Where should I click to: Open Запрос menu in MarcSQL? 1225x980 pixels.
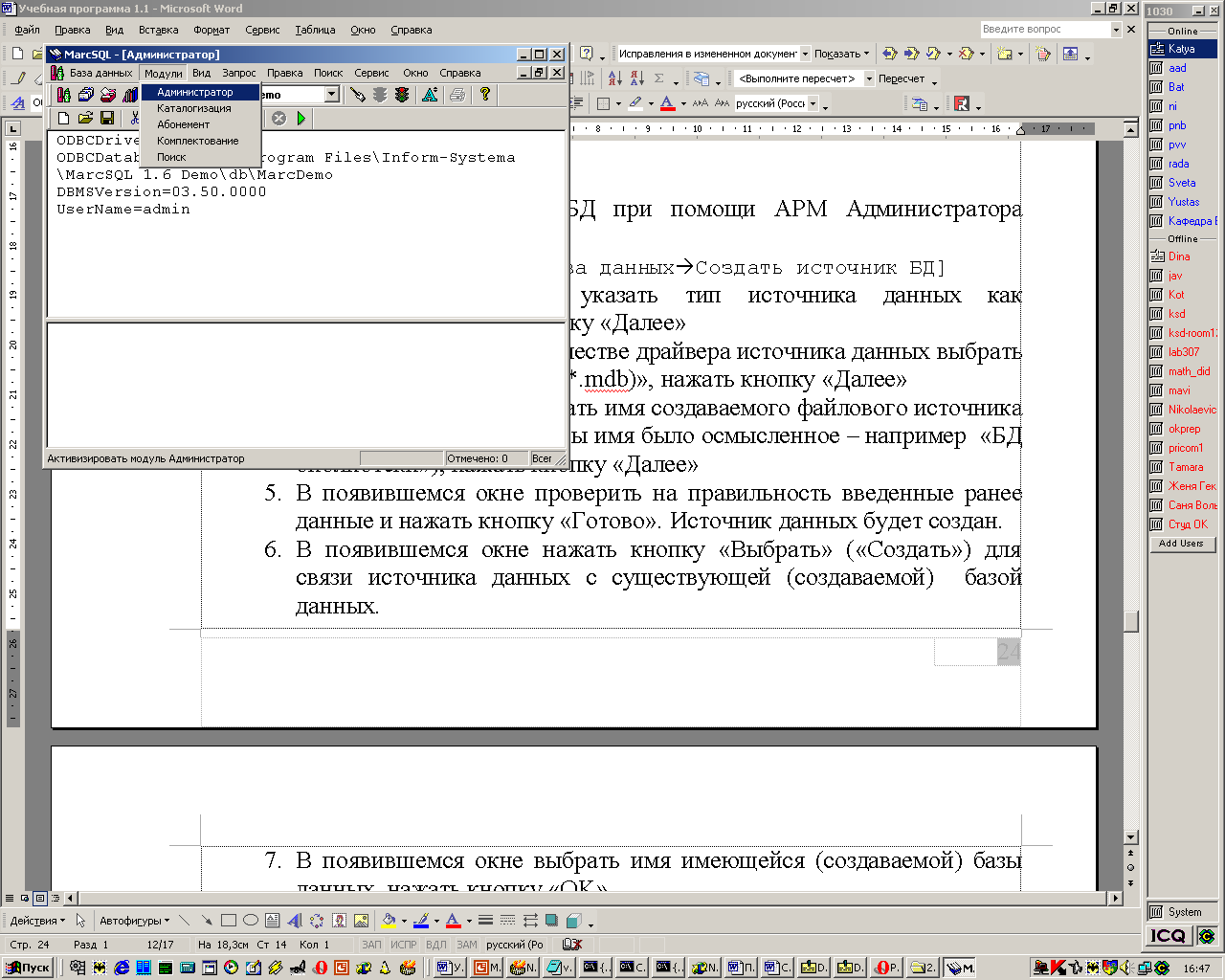[238, 73]
